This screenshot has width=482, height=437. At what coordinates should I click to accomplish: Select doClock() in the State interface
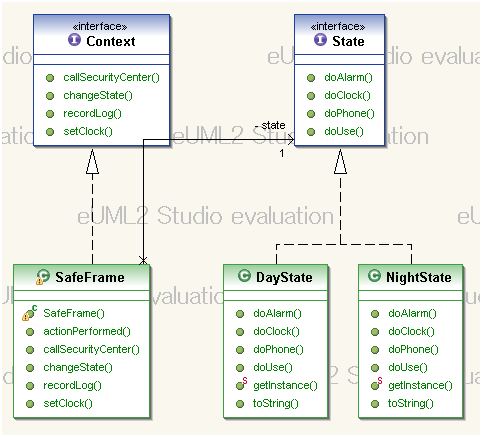[347, 95]
